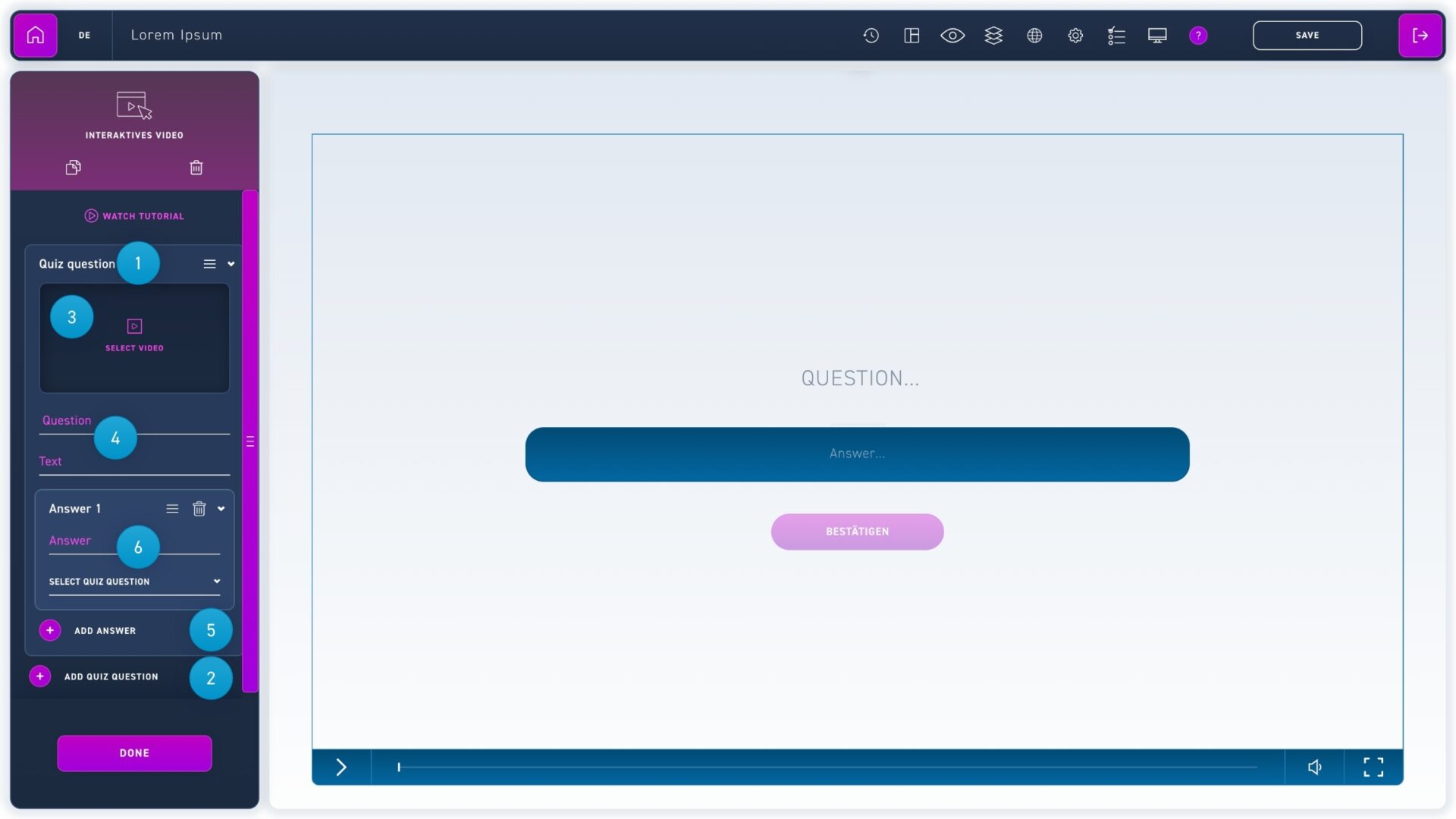Viewport: 1456px width, 819px height.
Task: Collapse the Quiz question panel chevron
Action: coord(231,264)
